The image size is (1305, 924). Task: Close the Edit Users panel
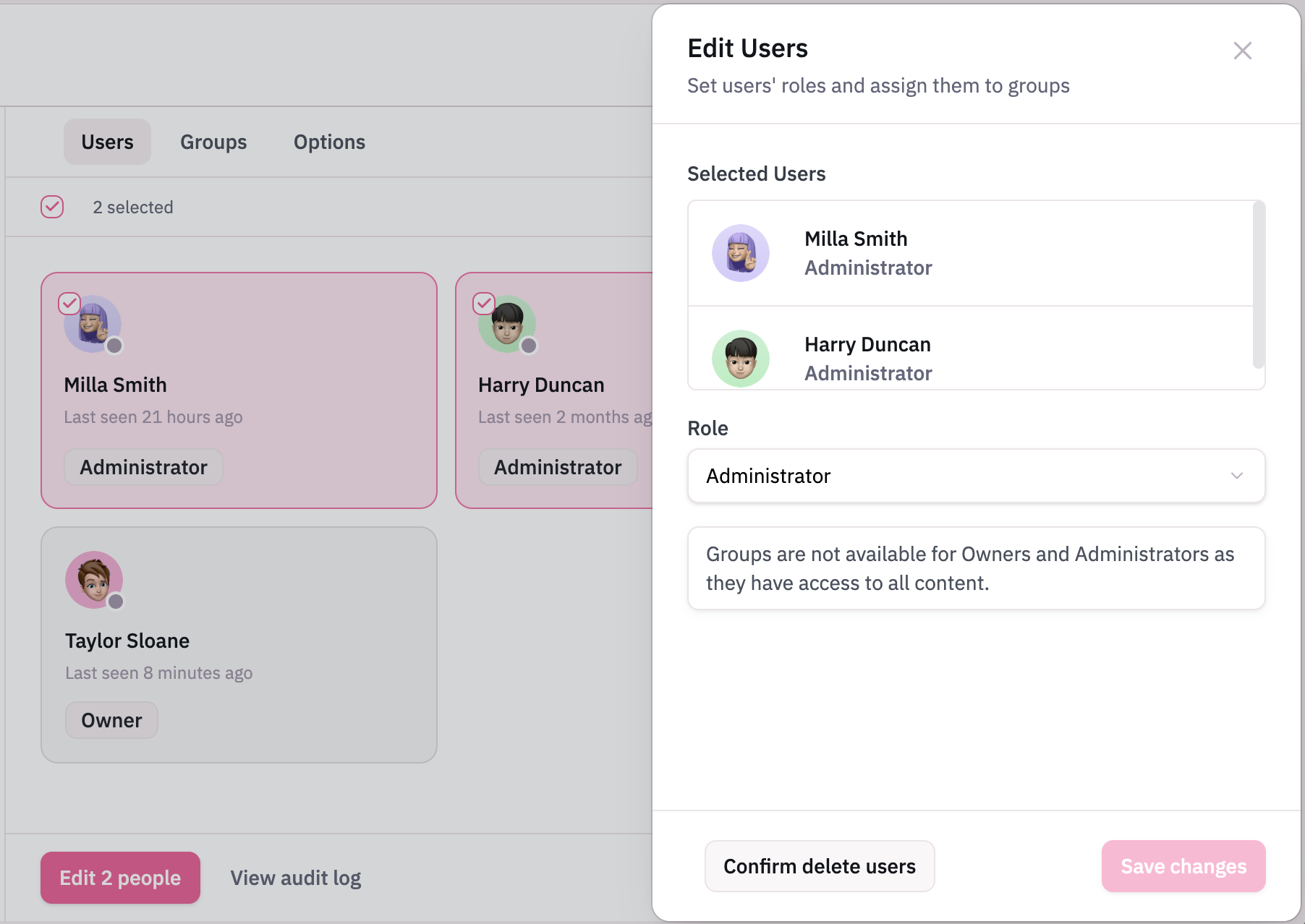1242,51
